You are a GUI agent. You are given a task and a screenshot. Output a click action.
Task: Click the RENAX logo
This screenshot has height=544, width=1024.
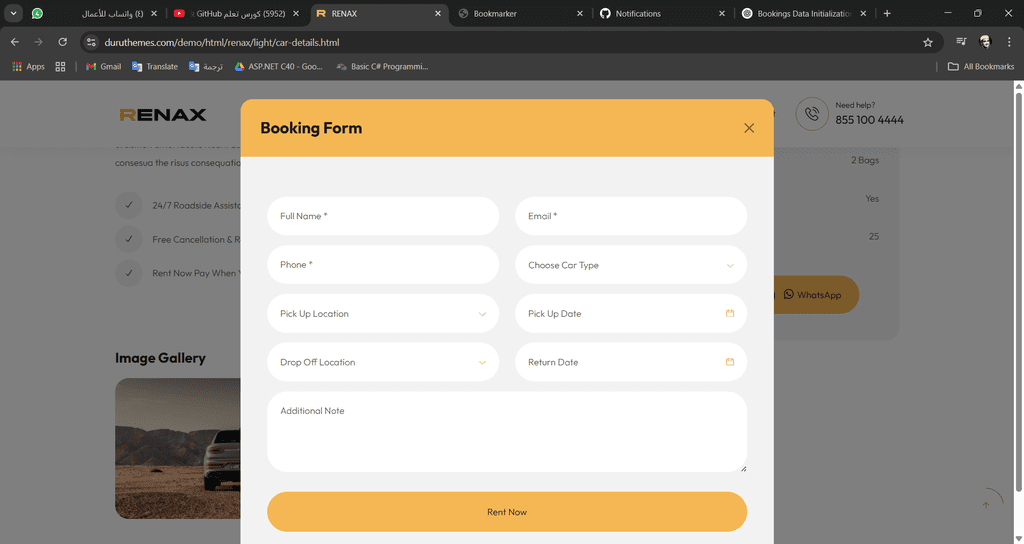(x=163, y=115)
